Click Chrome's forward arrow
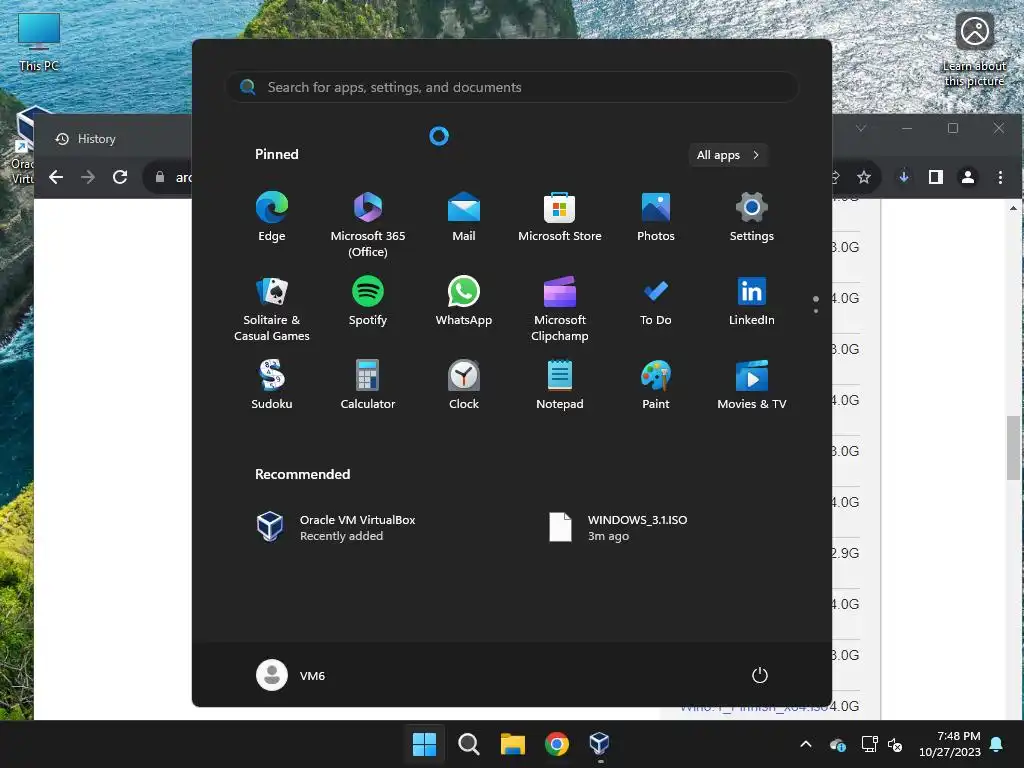Viewport: 1024px width, 768px height. [x=88, y=177]
